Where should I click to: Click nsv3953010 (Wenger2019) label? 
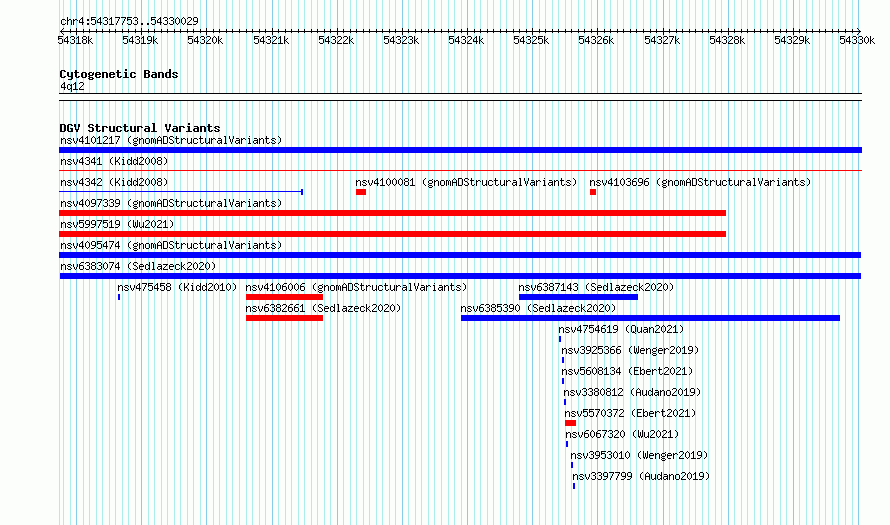click(639, 455)
